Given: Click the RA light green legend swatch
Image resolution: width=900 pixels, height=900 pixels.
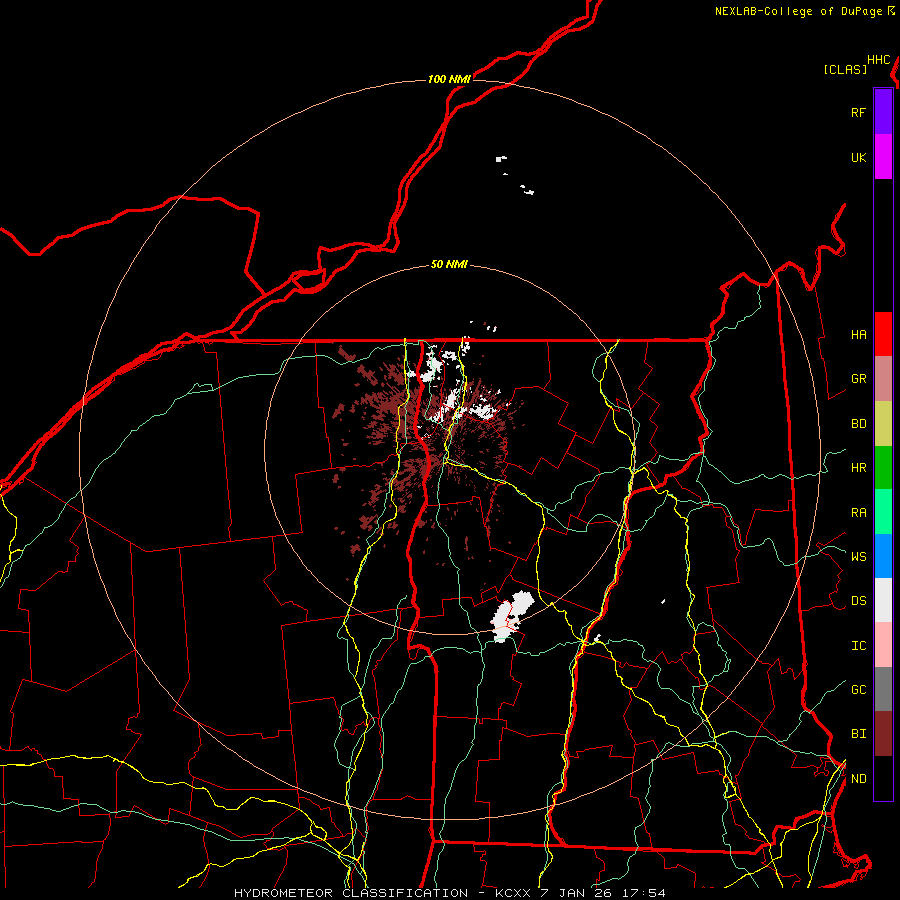Looking at the screenshot, I should 883,512.
